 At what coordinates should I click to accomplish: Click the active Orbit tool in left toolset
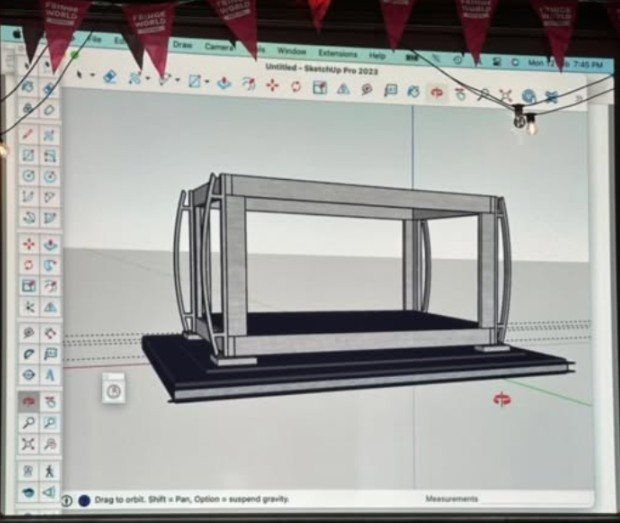(28, 402)
